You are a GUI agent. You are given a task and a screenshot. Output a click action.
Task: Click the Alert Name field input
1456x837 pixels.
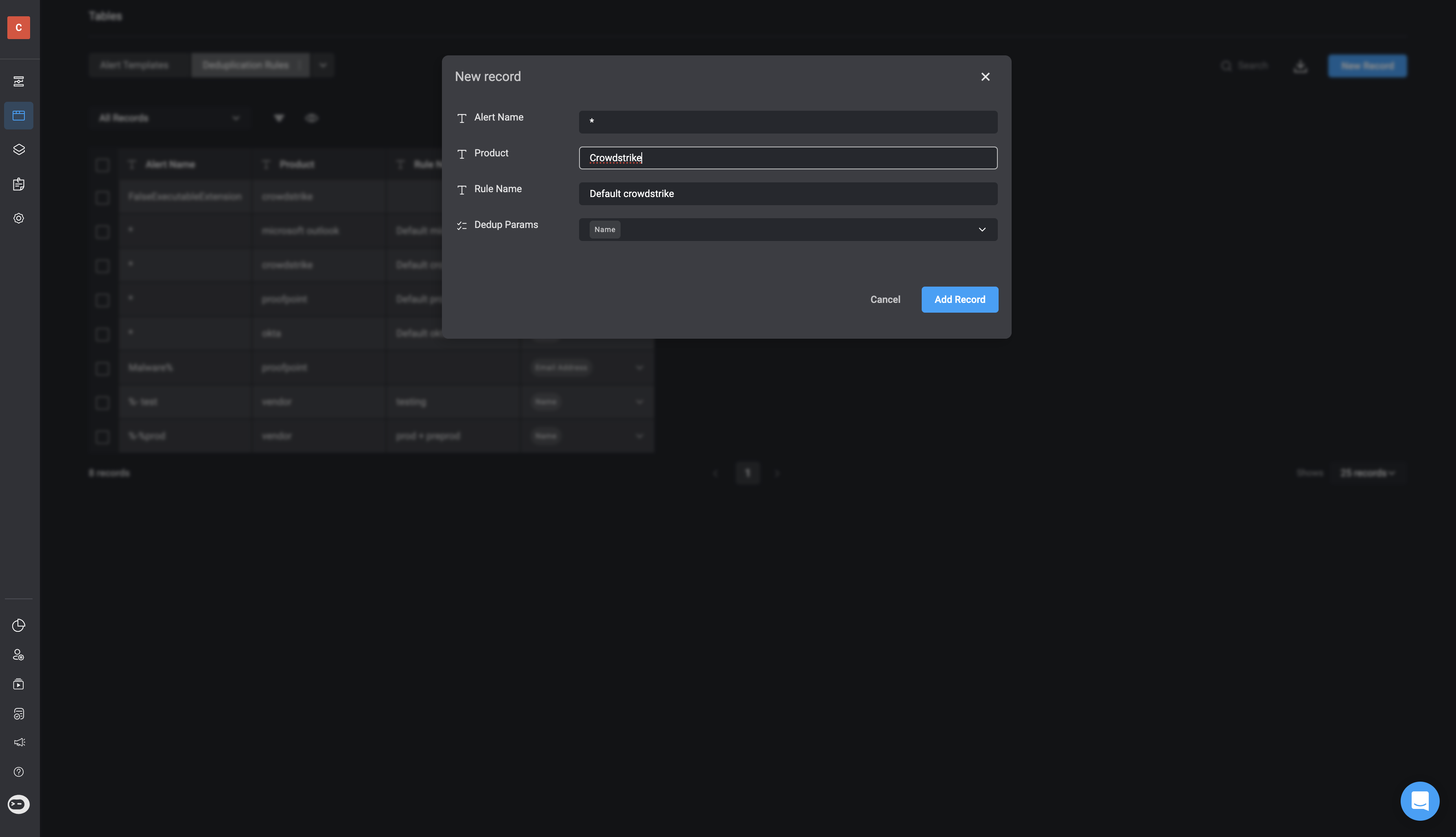click(788, 122)
